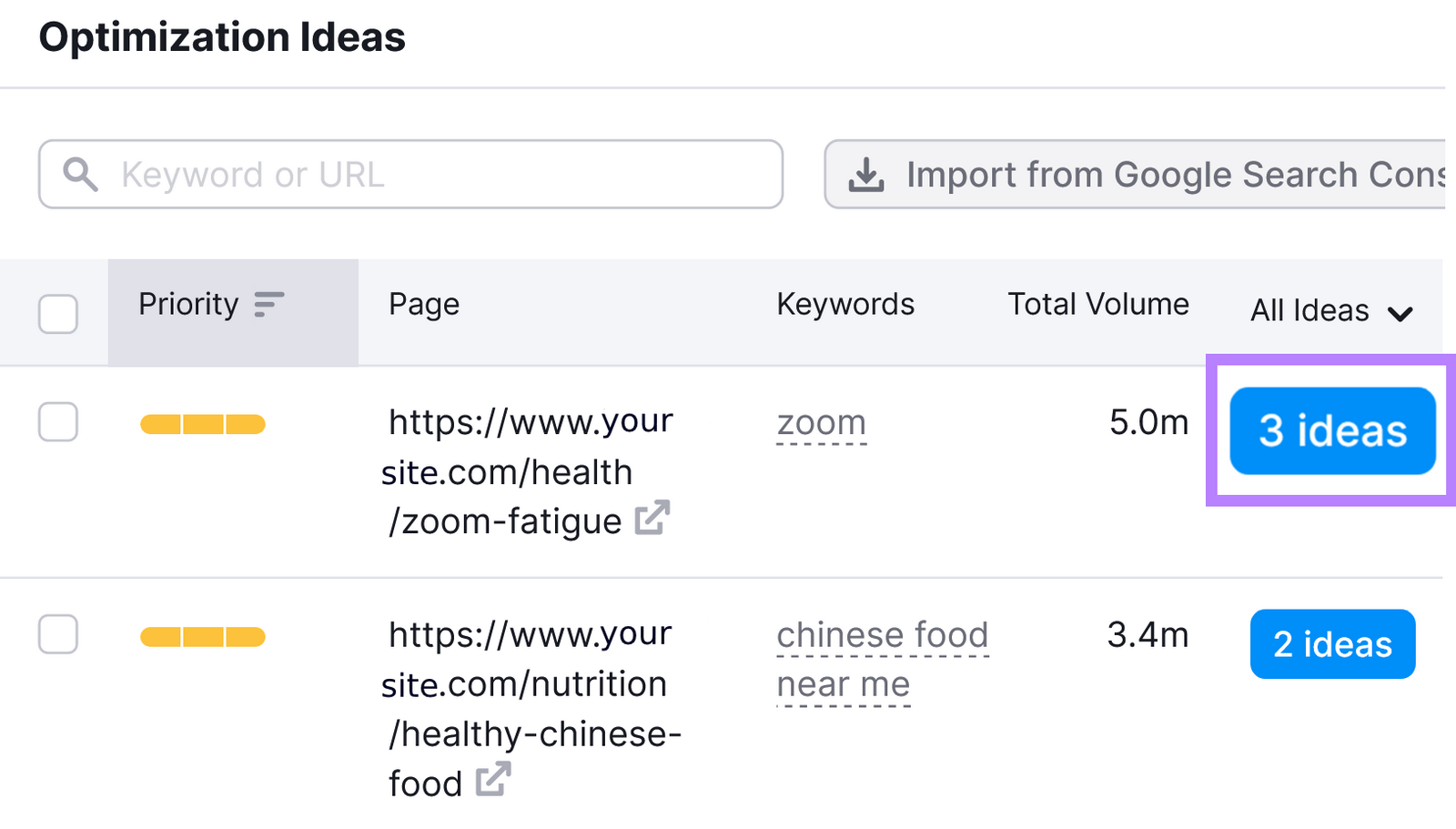
Task: Open the zoom-fatigue page via external link icon
Action: [x=652, y=519]
